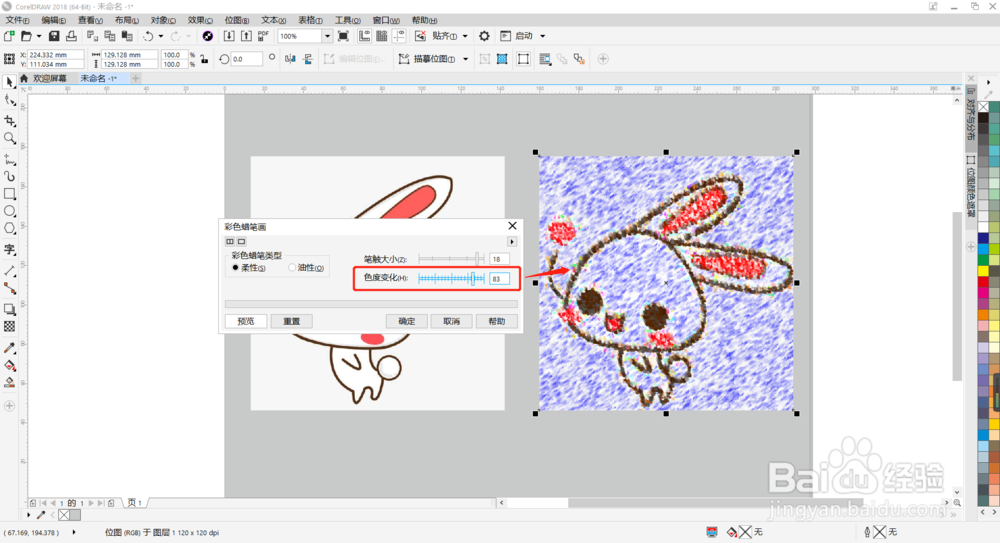
Task: Click the 色度变化 (hue variation) slider
Action: (x=452, y=278)
